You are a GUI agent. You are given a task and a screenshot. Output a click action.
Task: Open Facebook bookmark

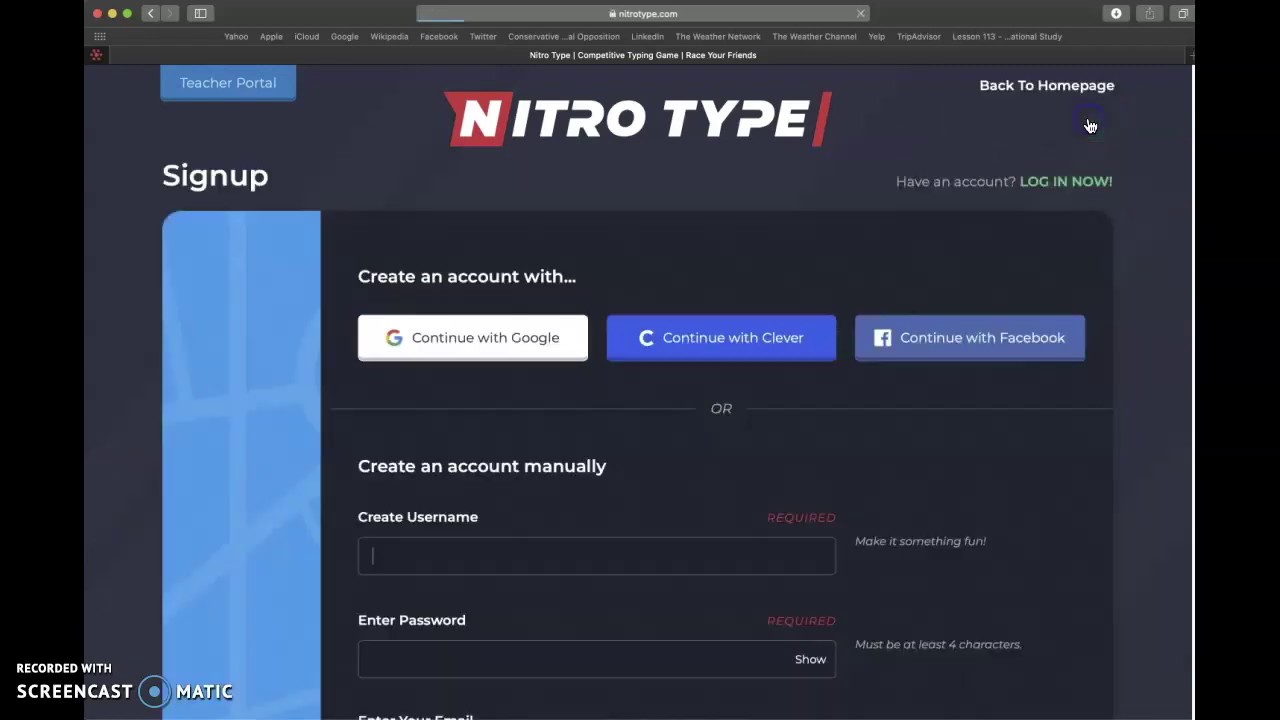click(439, 36)
